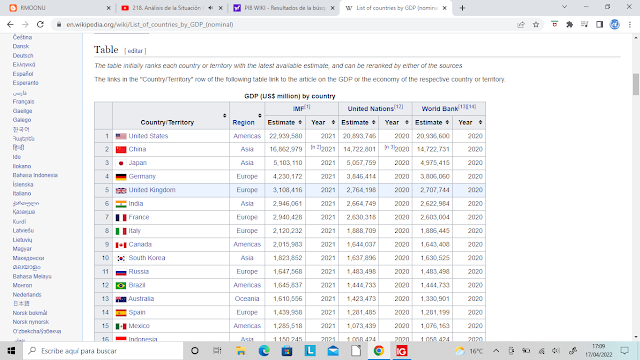640x360 pixels.
Task: Select Japan's IMF estimate 5,103,110
Action: [x=286, y=163]
